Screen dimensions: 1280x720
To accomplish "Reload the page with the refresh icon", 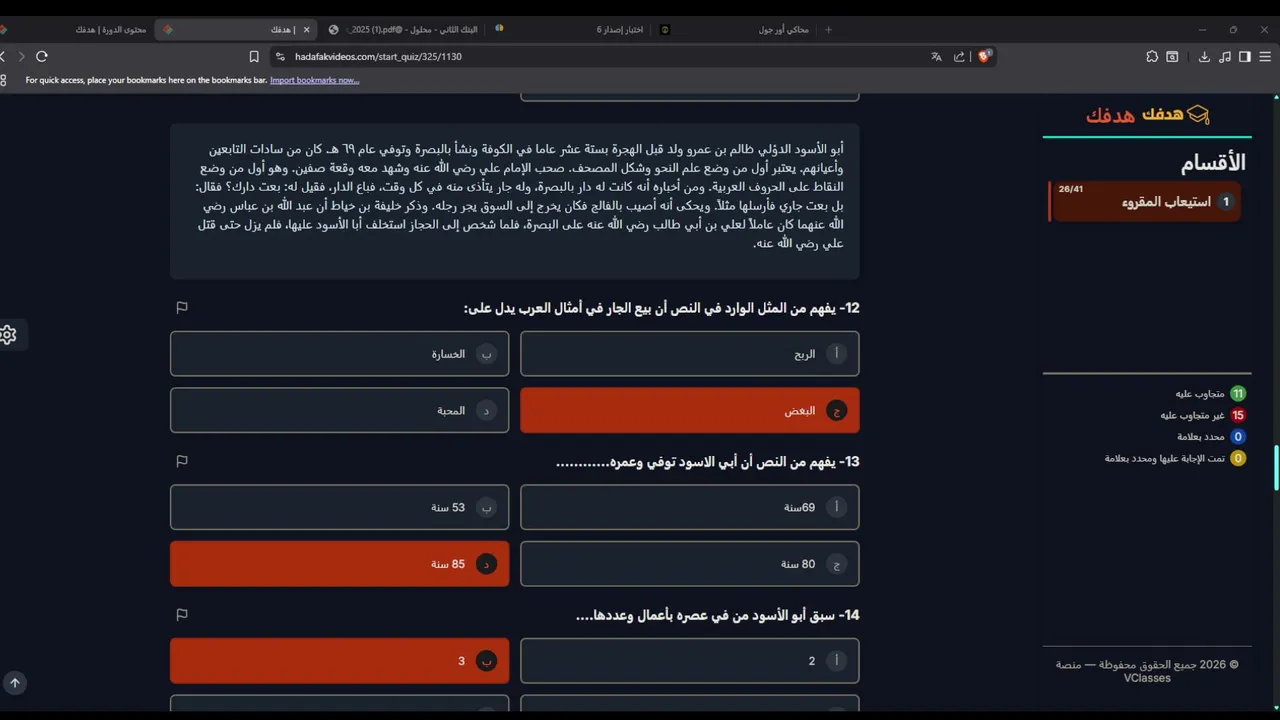I will click(x=41, y=57).
